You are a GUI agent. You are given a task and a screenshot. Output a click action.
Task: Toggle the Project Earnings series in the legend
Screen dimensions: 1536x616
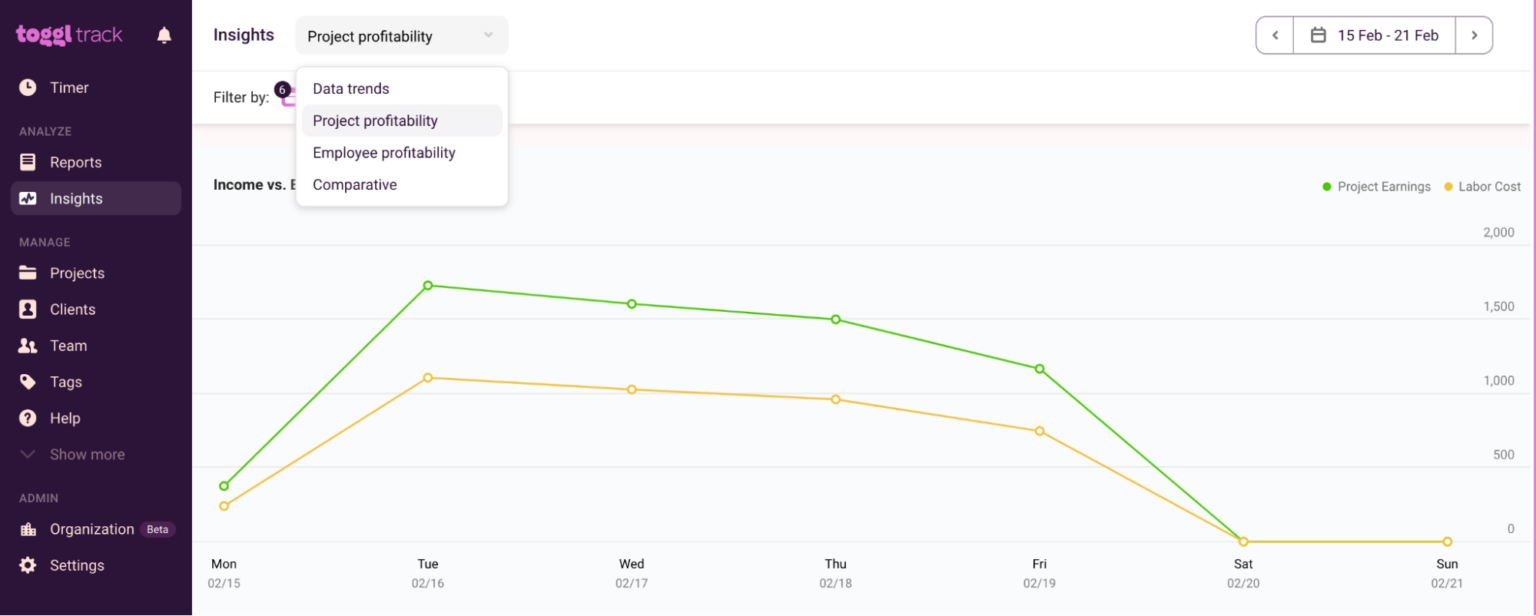coord(1376,186)
